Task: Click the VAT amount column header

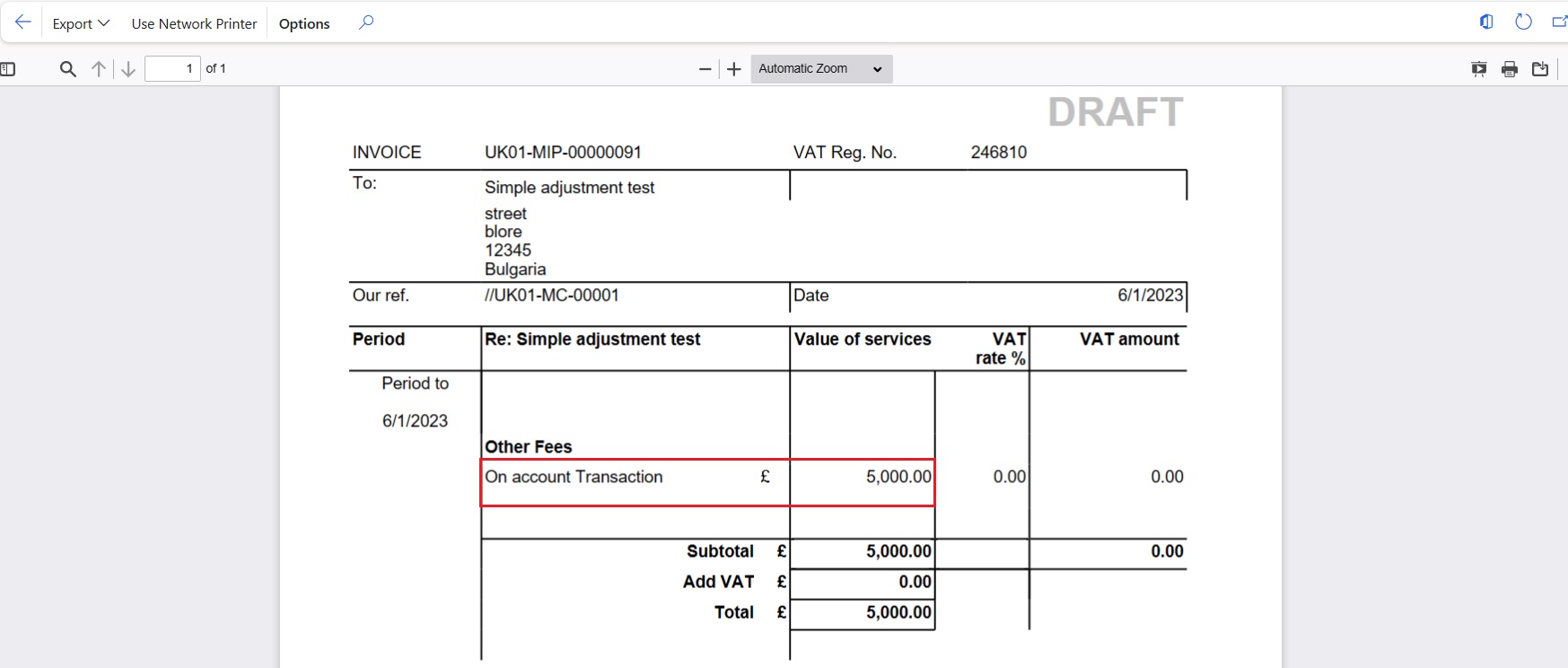Action: [1129, 339]
